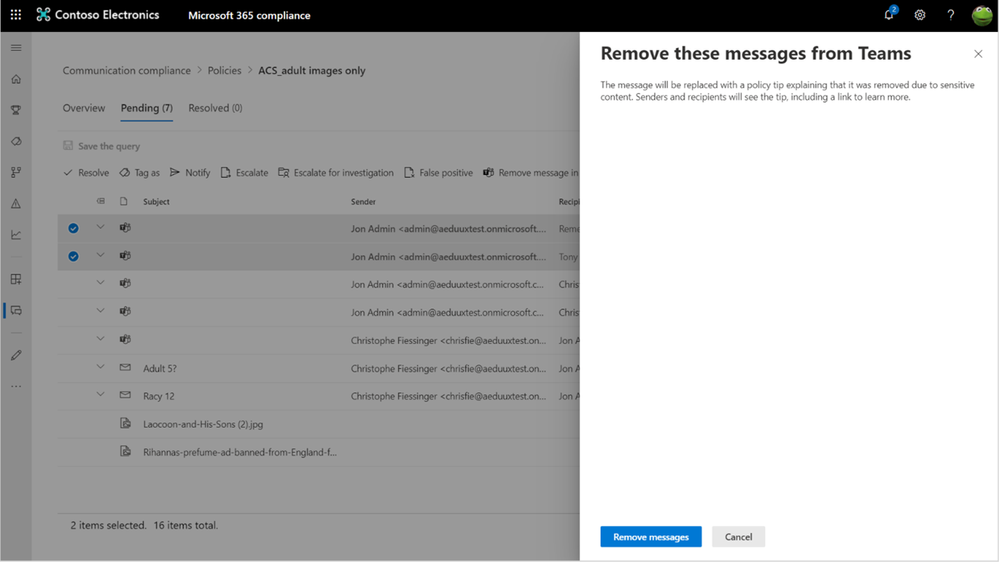Switch to the Resolved (0) tab
The image size is (999, 562).
coord(215,108)
